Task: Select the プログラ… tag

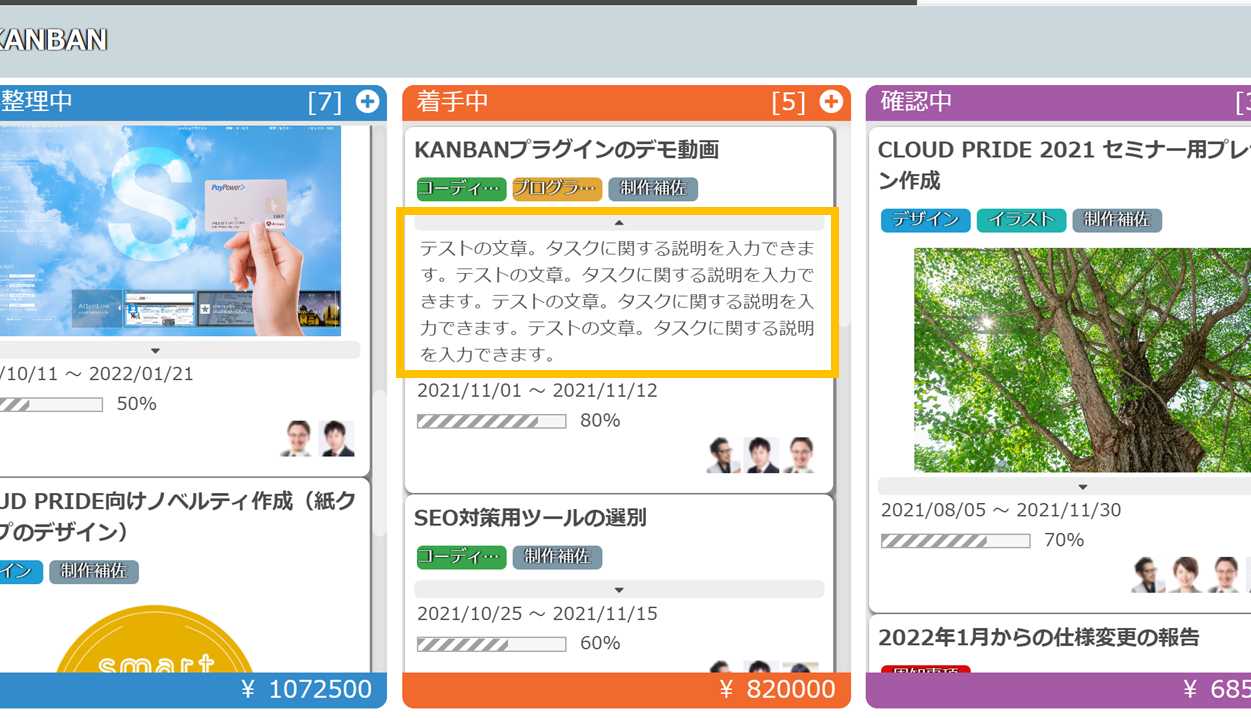Action: click(558, 189)
